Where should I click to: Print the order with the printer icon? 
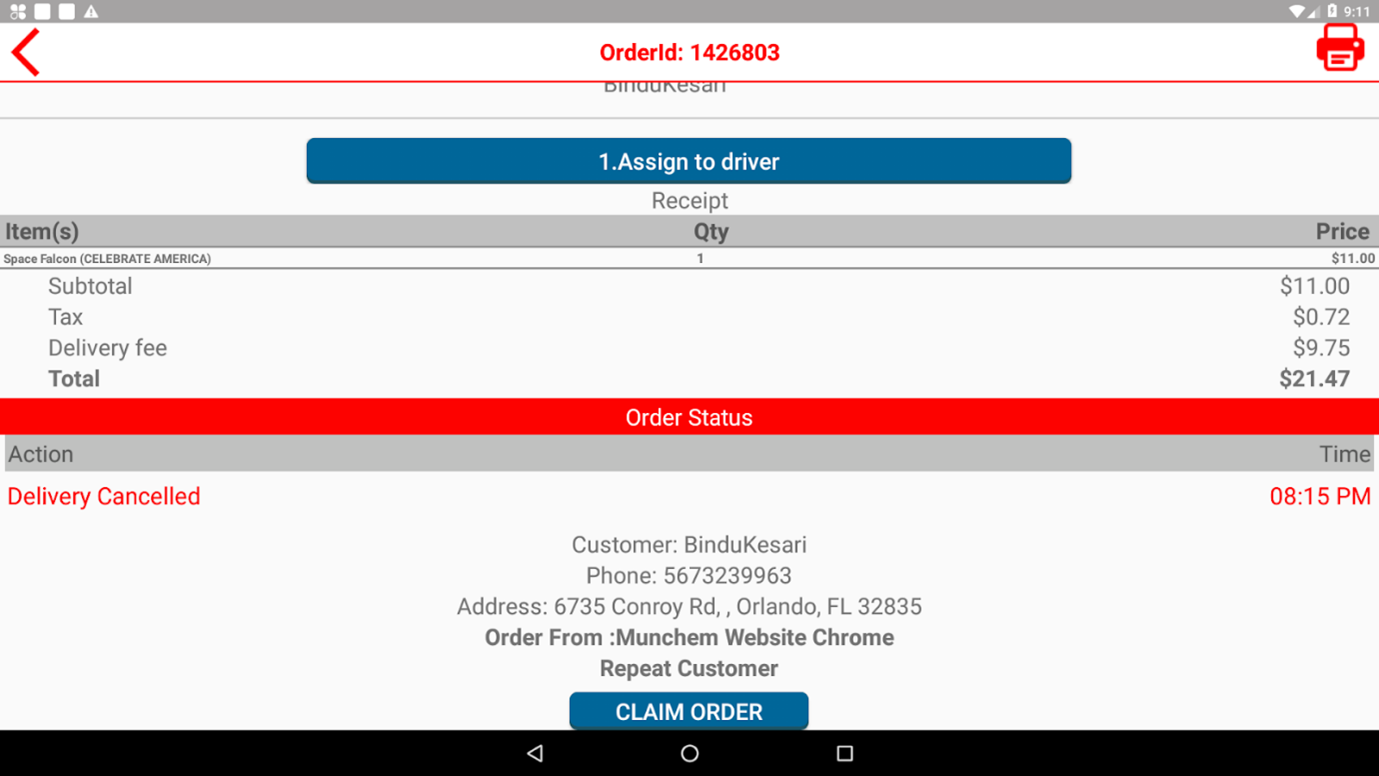point(1339,48)
